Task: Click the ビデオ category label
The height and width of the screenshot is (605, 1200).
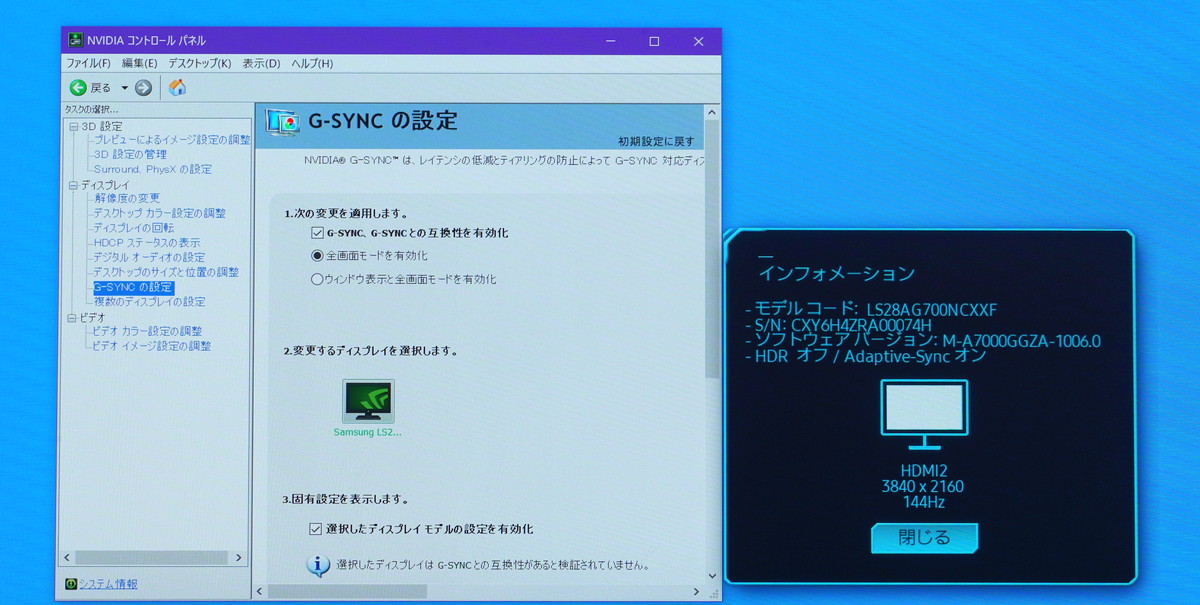Action: (x=93, y=318)
